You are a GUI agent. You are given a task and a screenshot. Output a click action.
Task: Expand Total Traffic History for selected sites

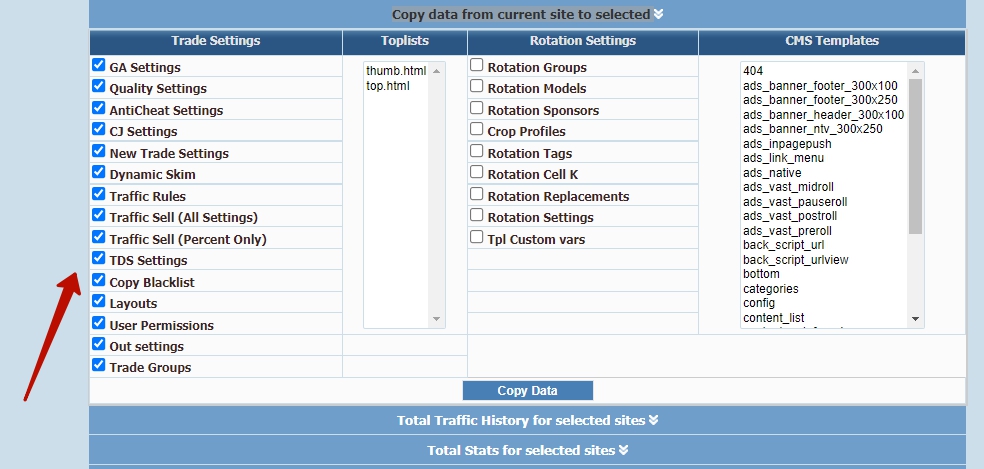click(527, 420)
